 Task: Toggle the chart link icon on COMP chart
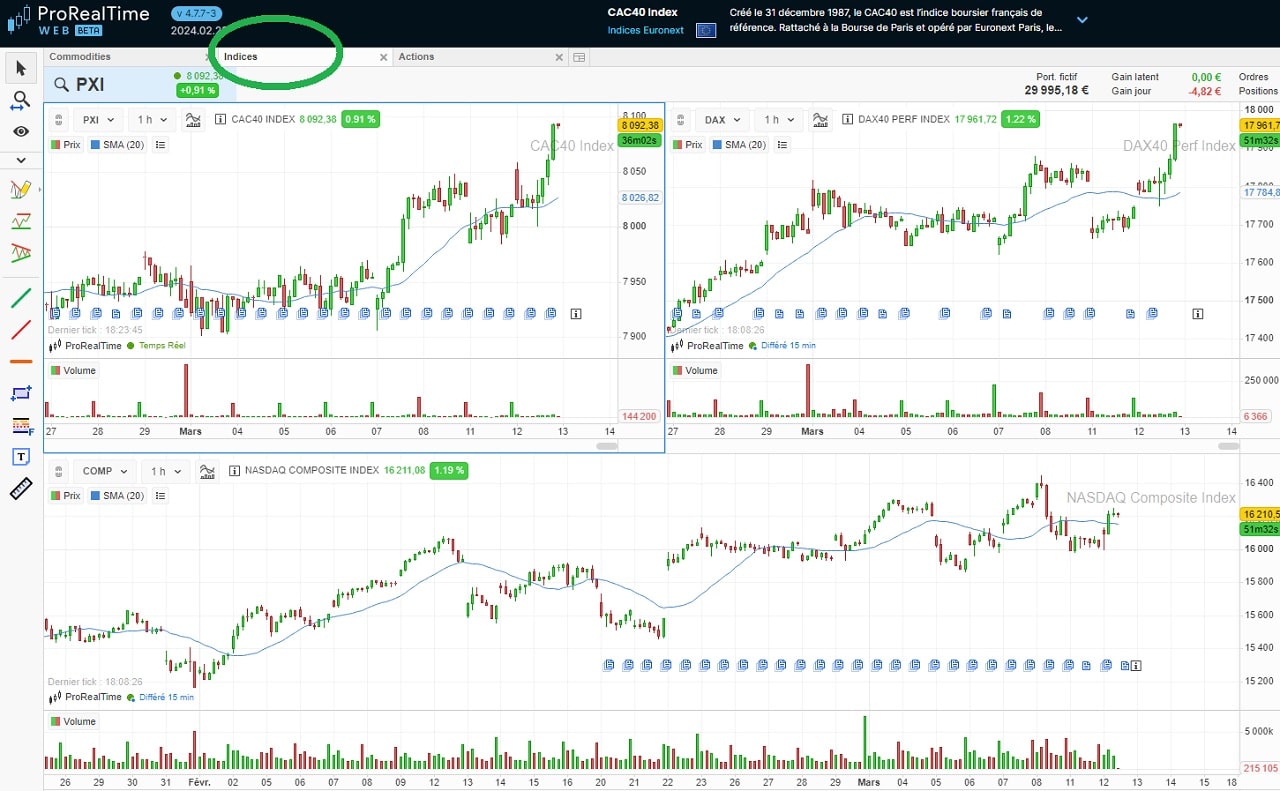[x=58, y=471]
